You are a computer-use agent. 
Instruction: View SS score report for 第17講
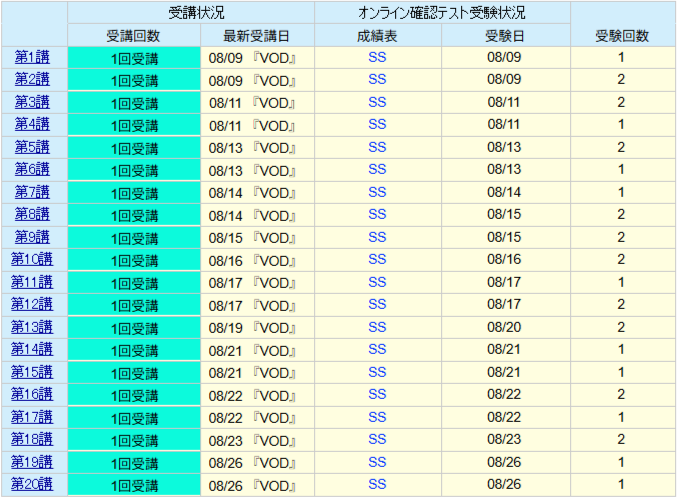tap(377, 417)
